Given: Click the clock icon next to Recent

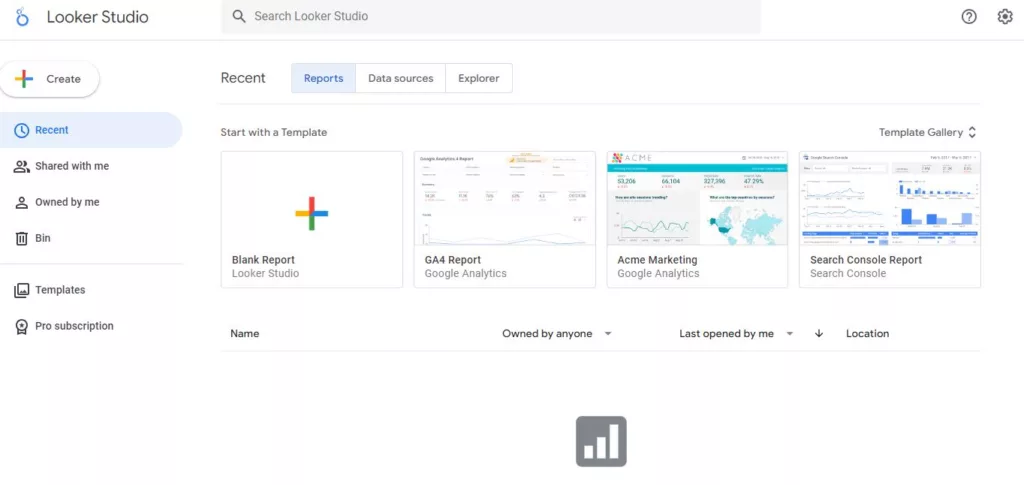Looking at the screenshot, I should tap(22, 130).
